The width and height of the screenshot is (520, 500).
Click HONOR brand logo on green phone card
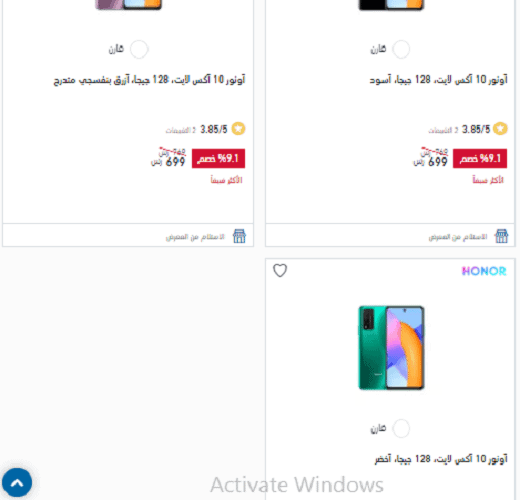click(x=484, y=271)
